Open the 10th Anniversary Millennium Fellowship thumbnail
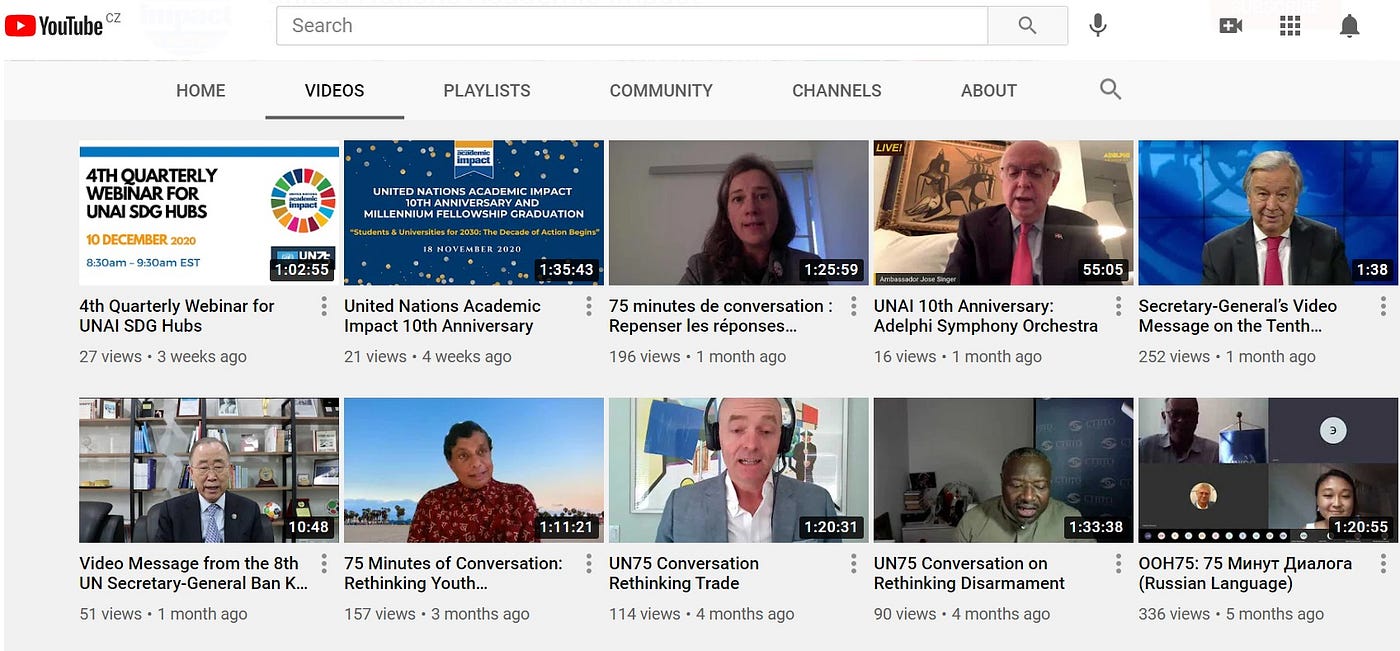 coord(474,213)
